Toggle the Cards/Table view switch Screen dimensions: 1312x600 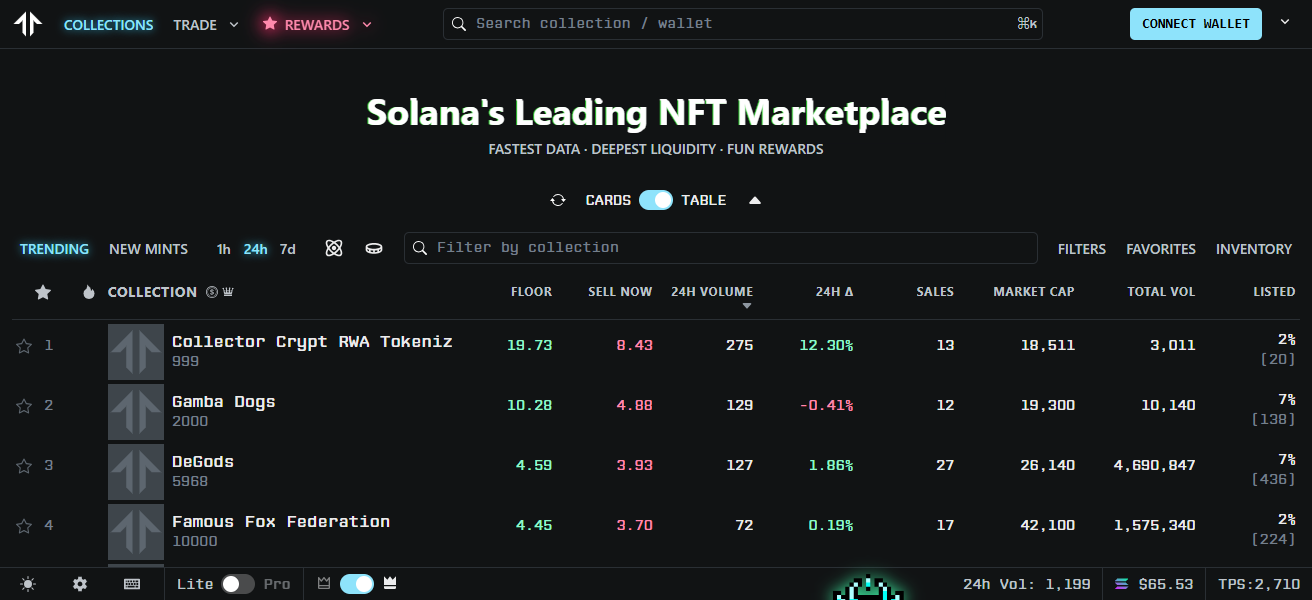pyautogui.click(x=656, y=200)
